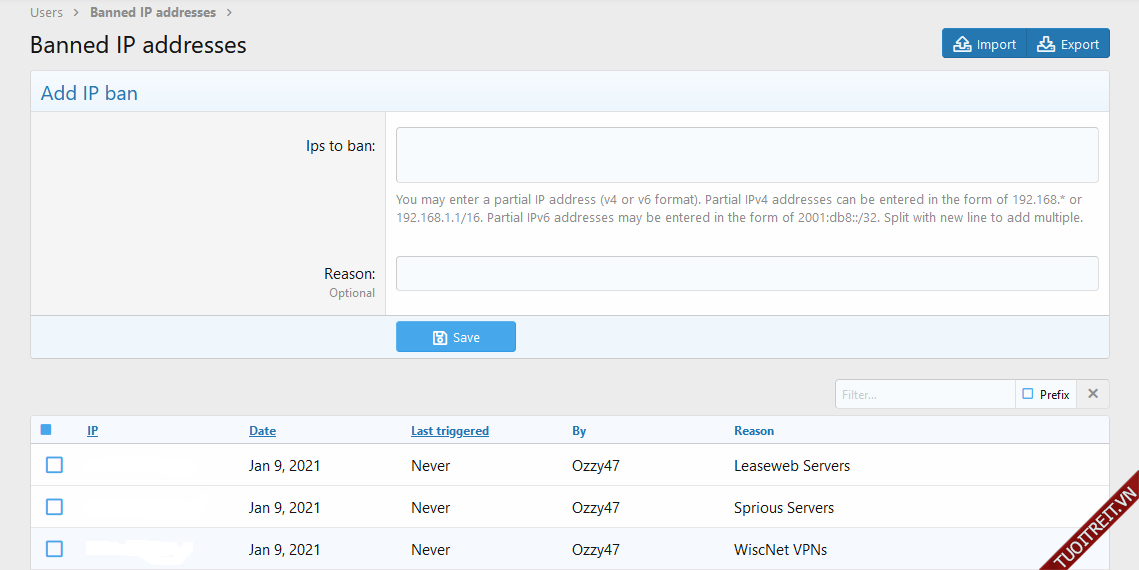Select the Leaseweb Servers reason entry
1139x570 pixels.
[791, 466]
